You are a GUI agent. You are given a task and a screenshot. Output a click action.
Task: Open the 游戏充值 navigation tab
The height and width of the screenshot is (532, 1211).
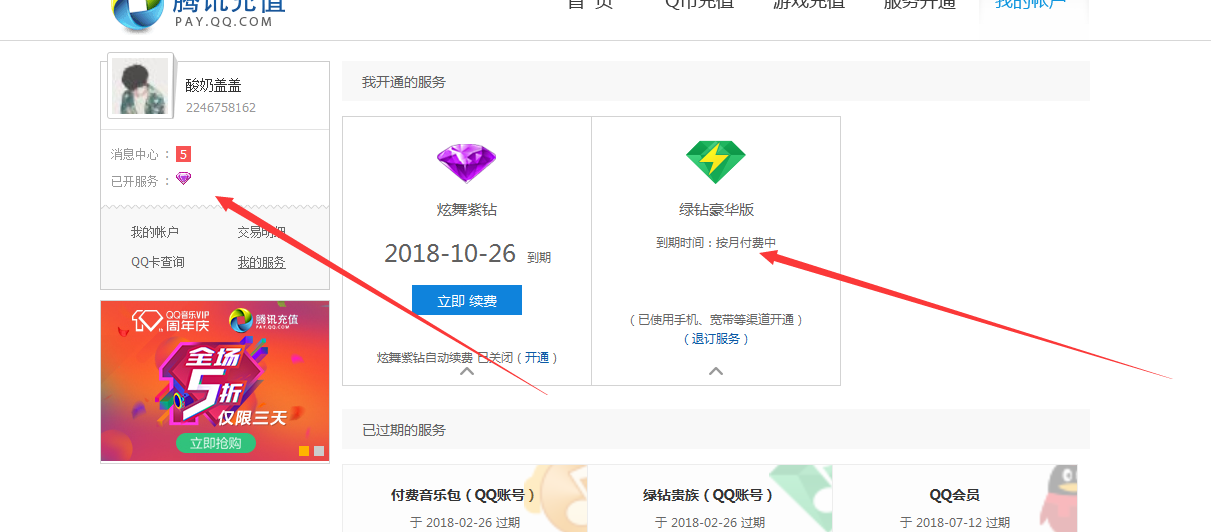pos(809,4)
